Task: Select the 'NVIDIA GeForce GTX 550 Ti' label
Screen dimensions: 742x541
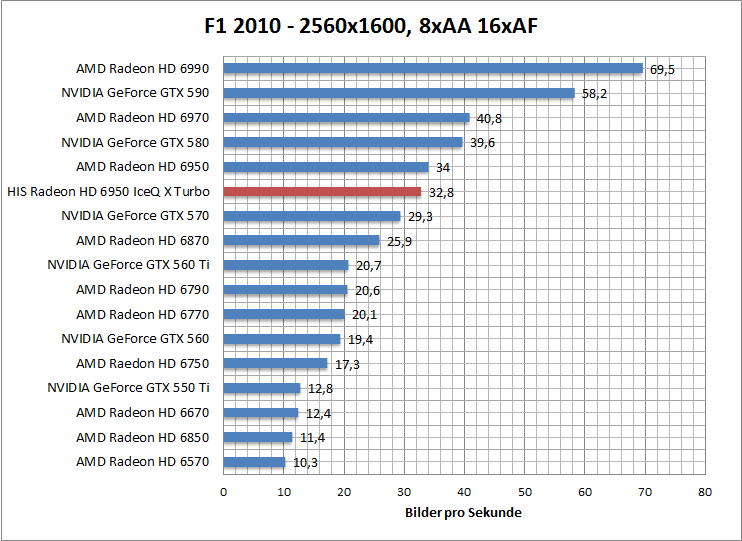Action: [x=128, y=388]
